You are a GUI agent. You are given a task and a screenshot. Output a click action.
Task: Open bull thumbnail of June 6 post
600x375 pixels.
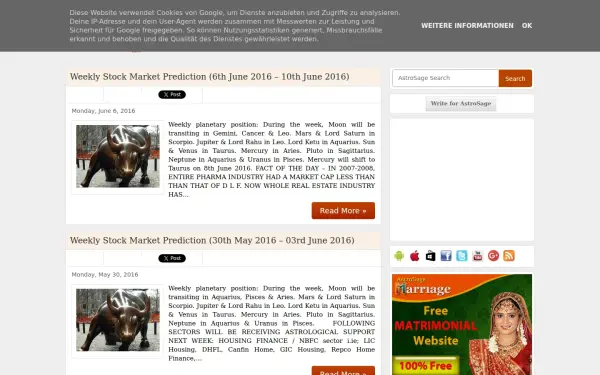(x=118, y=157)
